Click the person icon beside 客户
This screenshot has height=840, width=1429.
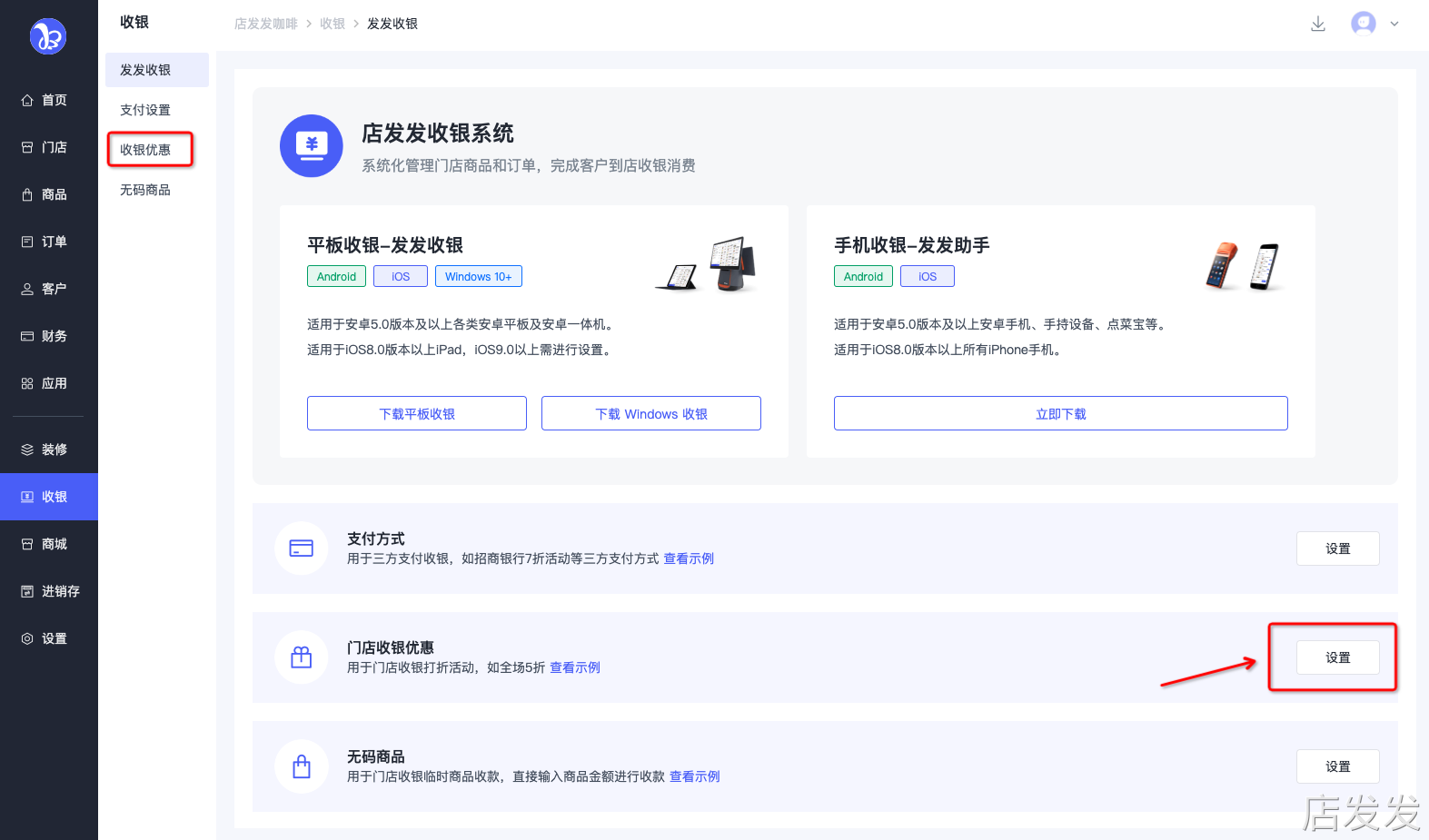click(x=27, y=289)
